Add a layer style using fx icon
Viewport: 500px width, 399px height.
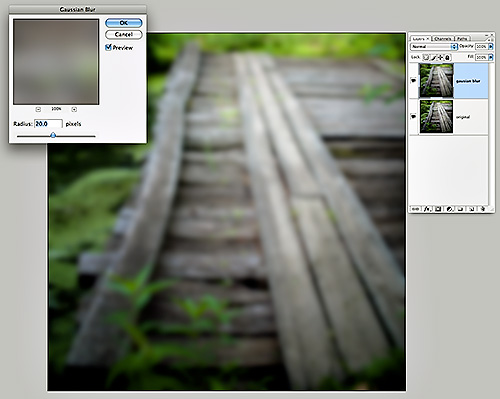(x=428, y=209)
